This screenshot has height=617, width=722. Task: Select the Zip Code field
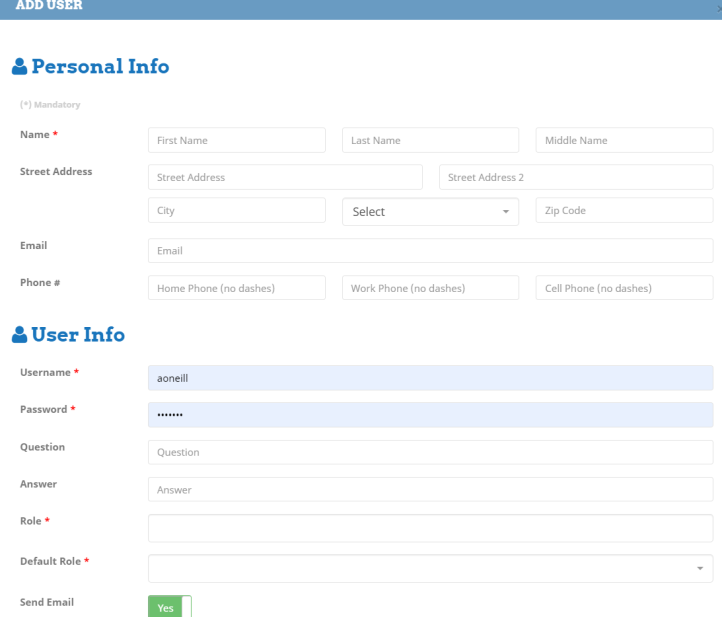(x=624, y=211)
